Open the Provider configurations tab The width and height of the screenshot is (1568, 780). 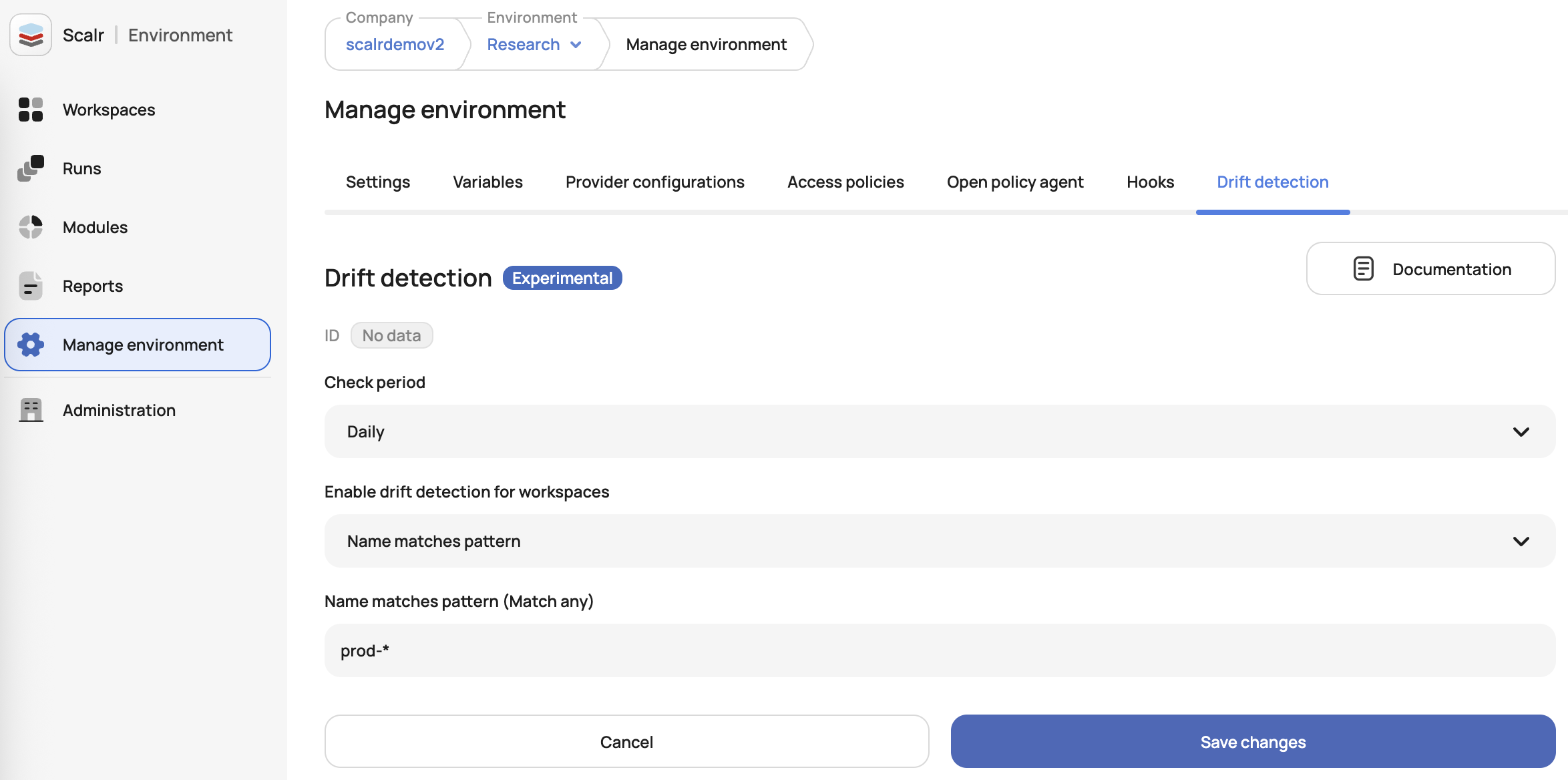tap(654, 182)
